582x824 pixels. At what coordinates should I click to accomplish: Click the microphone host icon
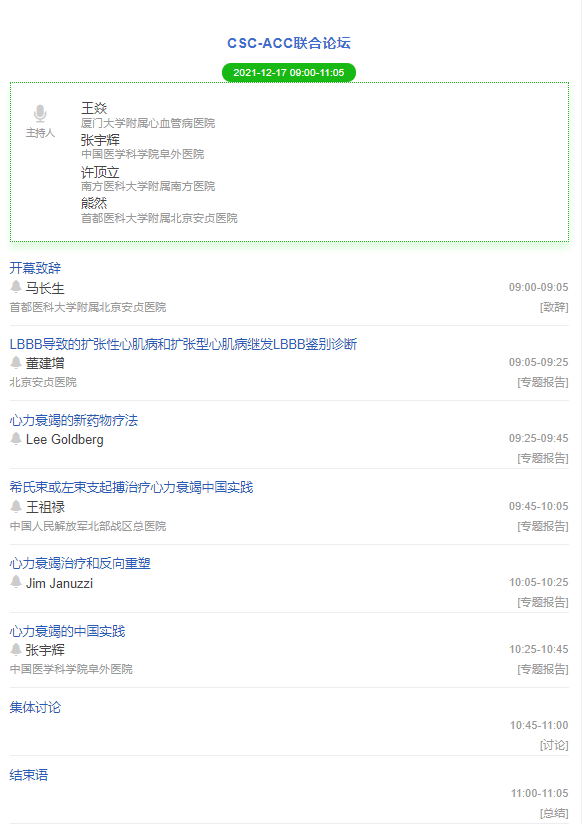[40, 113]
